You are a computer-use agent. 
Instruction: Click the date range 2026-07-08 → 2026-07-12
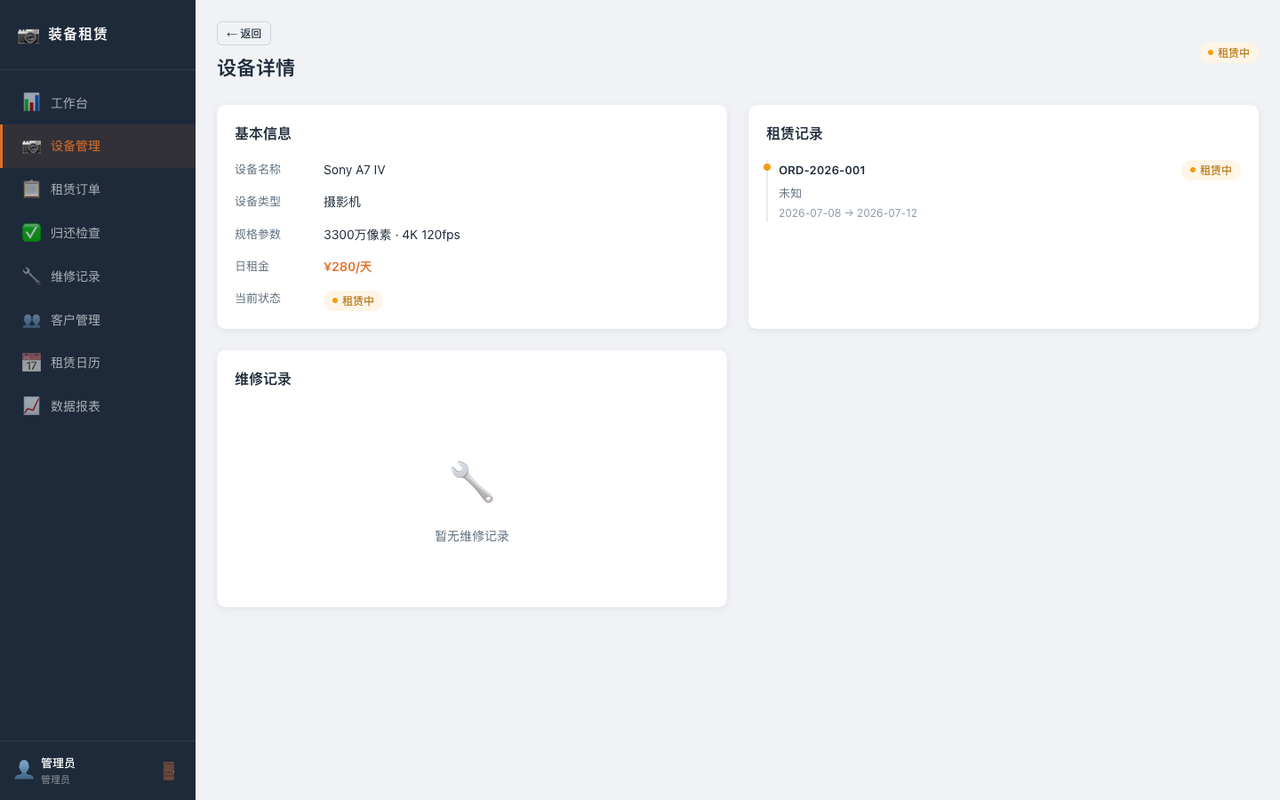(x=848, y=213)
